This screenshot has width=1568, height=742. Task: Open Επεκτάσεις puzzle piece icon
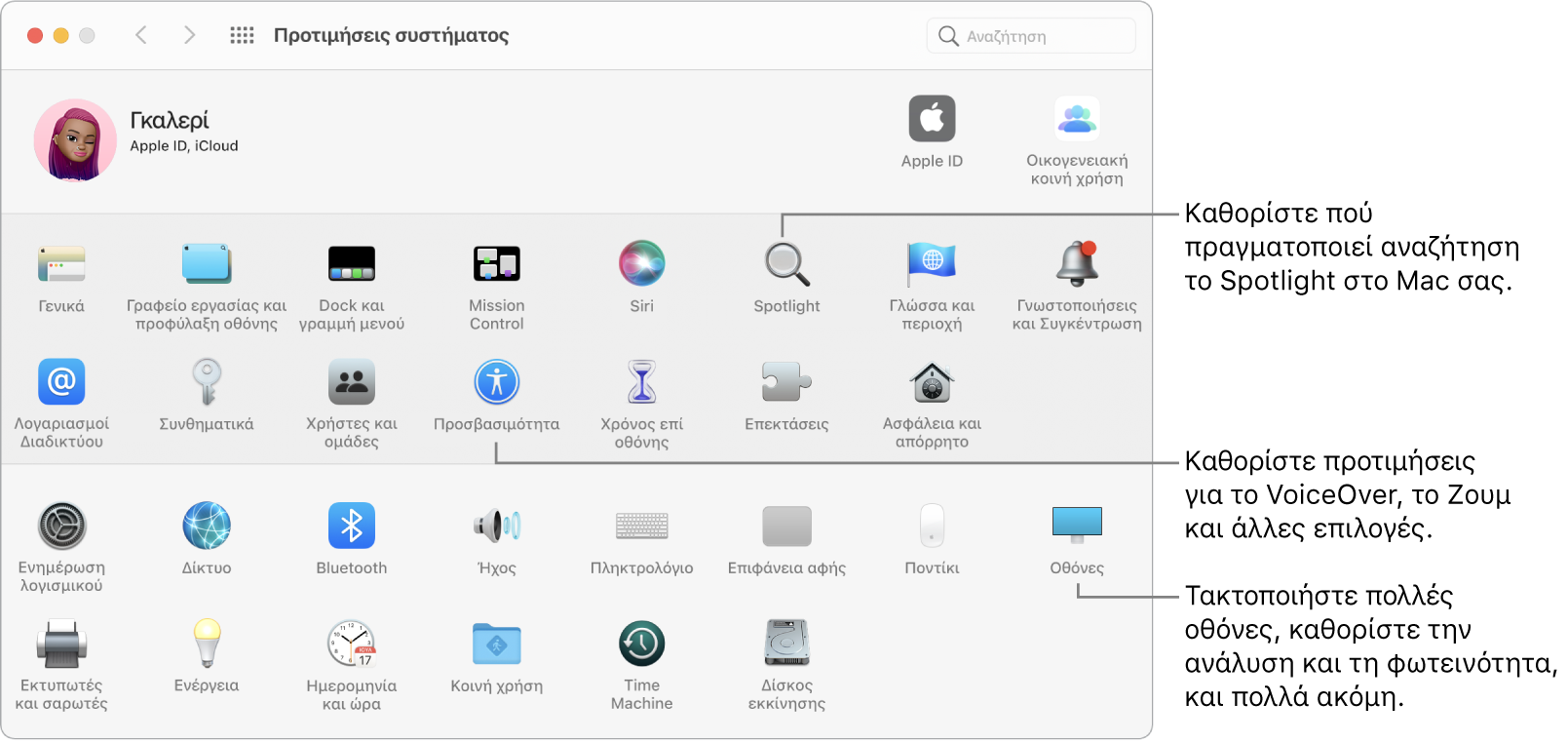click(786, 382)
